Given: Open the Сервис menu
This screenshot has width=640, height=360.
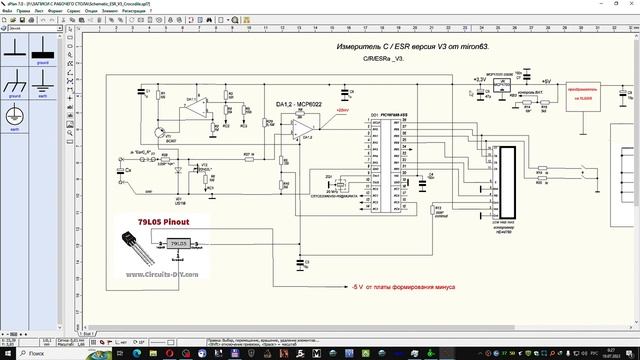Looking at the screenshot, I should click(73, 11).
